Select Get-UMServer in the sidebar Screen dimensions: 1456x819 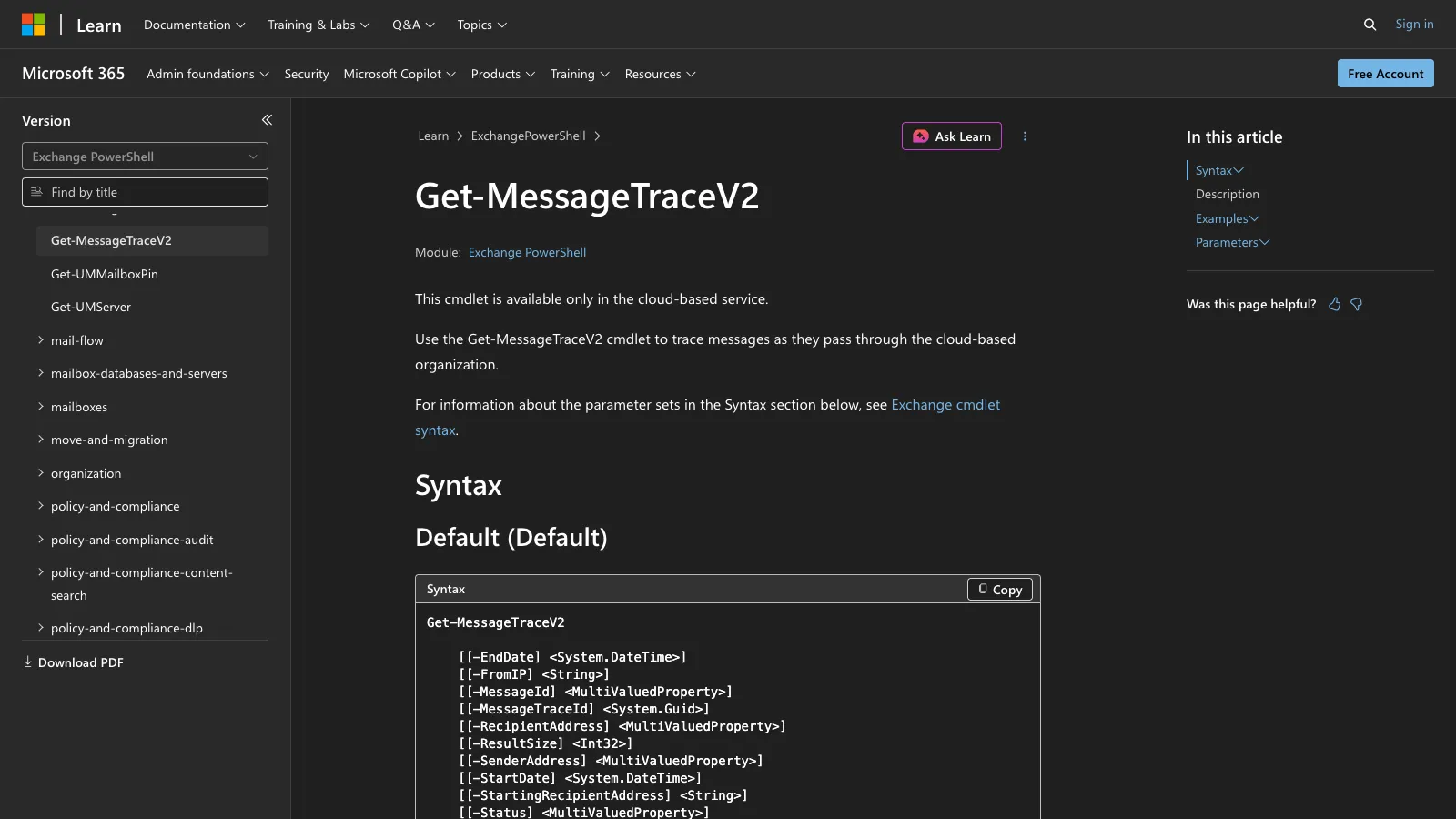click(91, 307)
